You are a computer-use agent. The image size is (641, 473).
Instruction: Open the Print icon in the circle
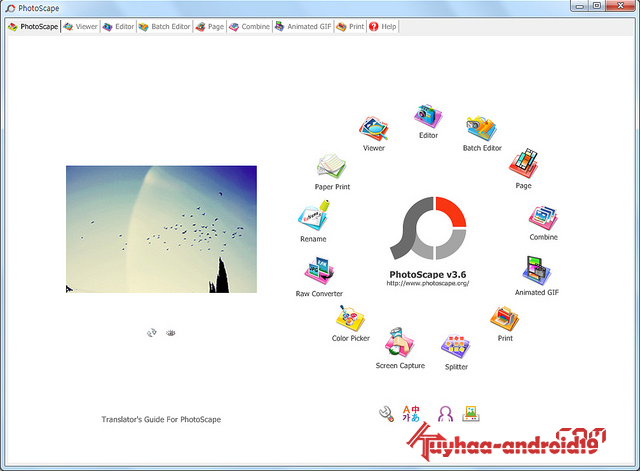(504, 319)
